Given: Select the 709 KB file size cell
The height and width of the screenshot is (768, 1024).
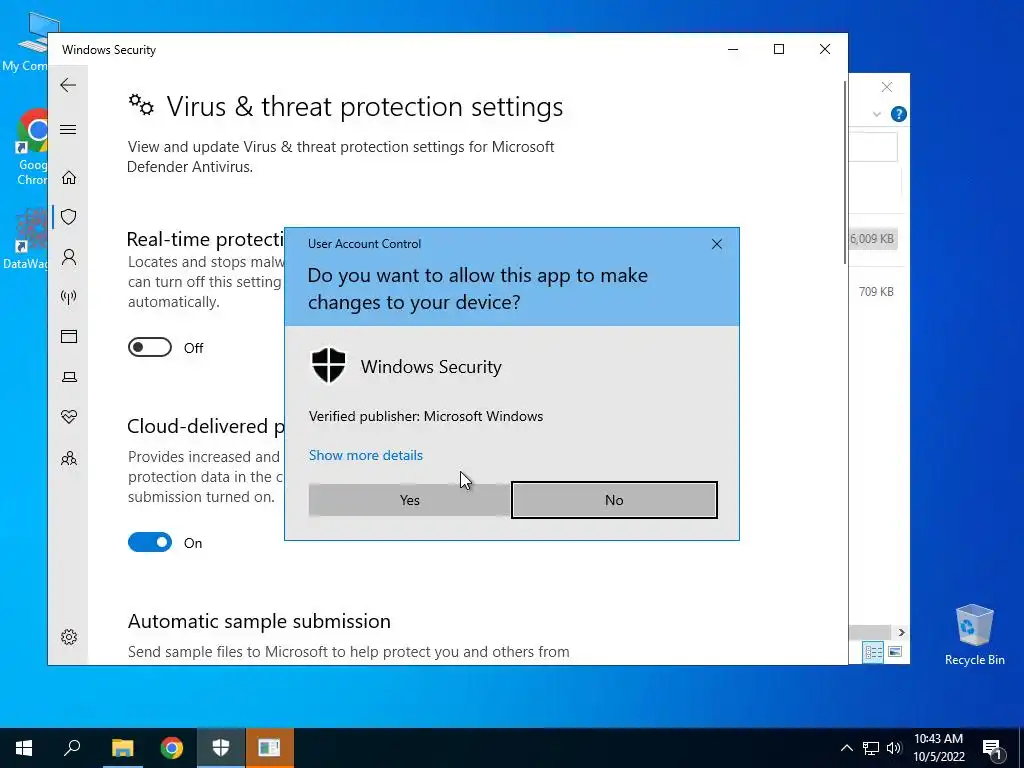Looking at the screenshot, I should tap(876, 291).
